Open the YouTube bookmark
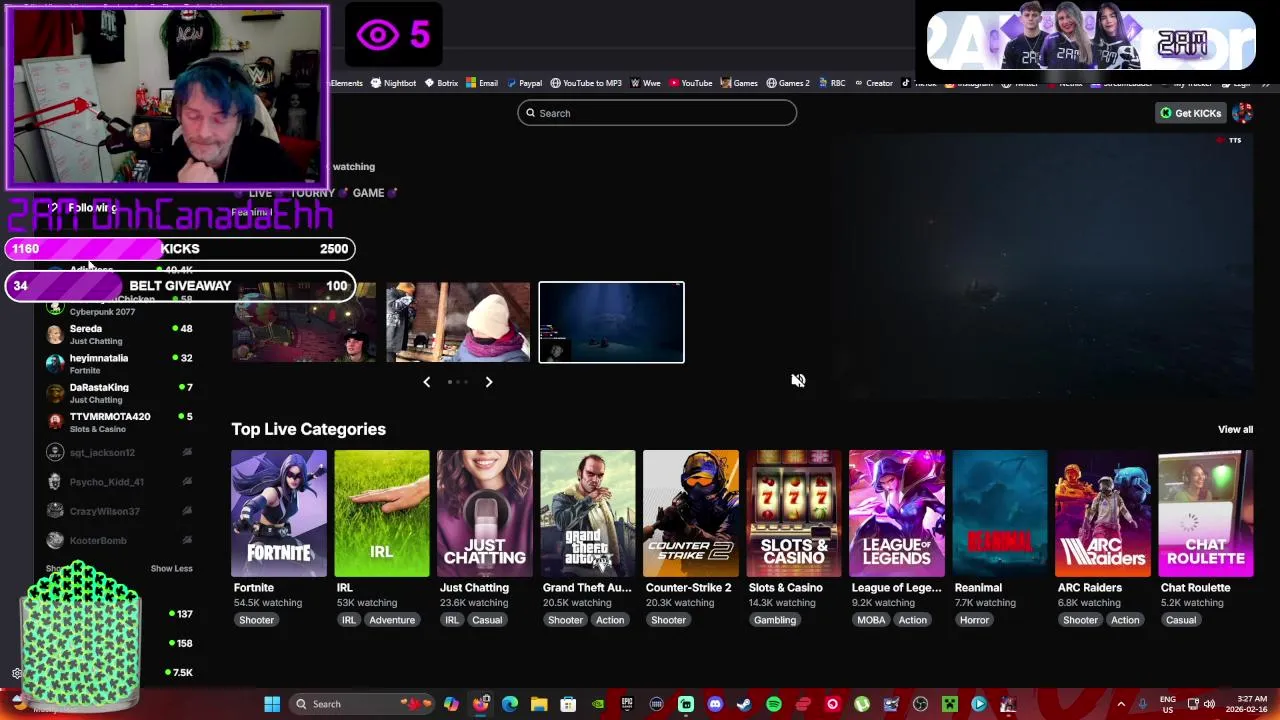The height and width of the screenshot is (720, 1280). tap(691, 83)
